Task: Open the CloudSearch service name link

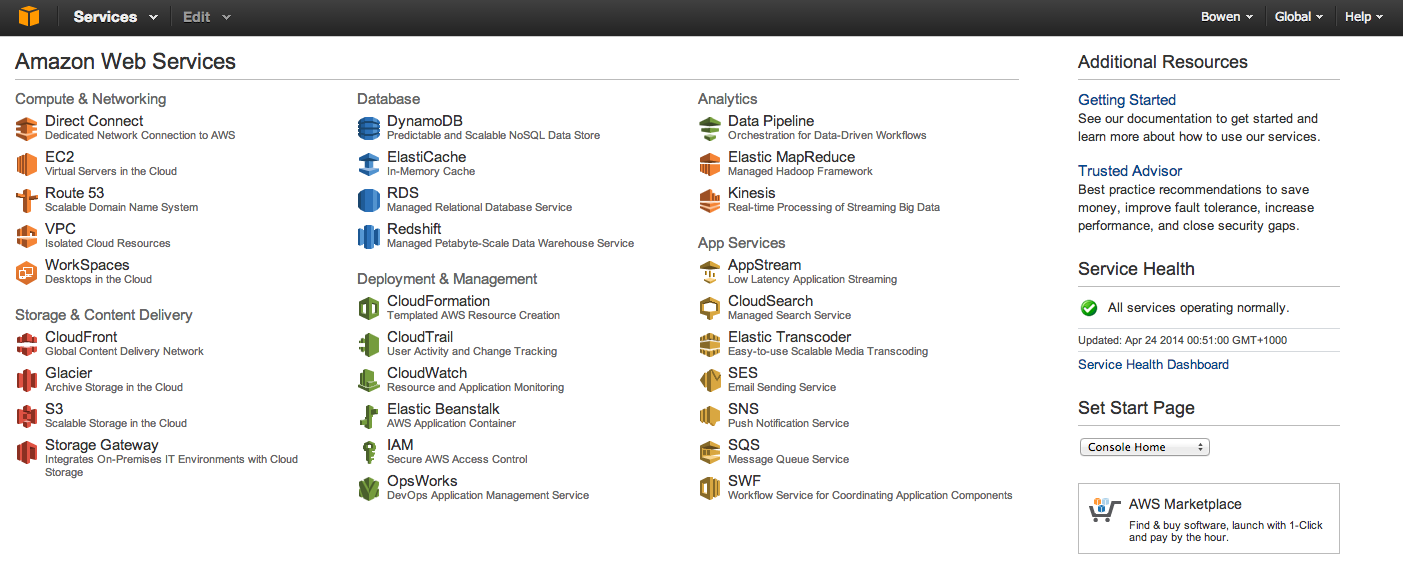Action: pos(770,301)
